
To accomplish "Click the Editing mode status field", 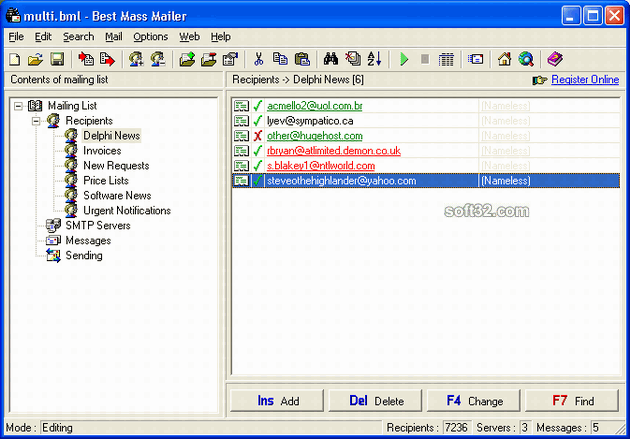I will click(x=210, y=428).
